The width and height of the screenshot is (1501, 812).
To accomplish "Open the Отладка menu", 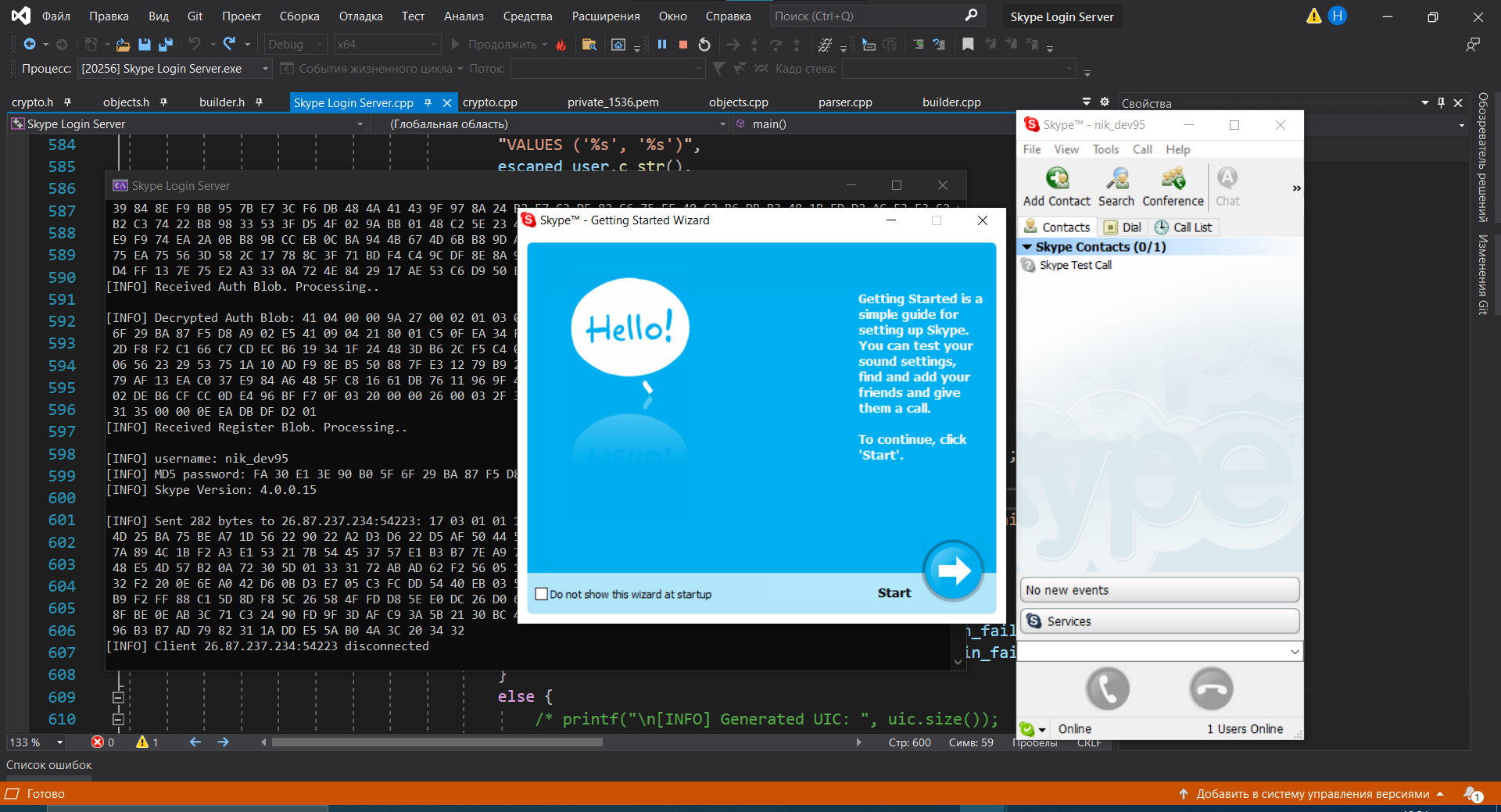I will pos(360,16).
